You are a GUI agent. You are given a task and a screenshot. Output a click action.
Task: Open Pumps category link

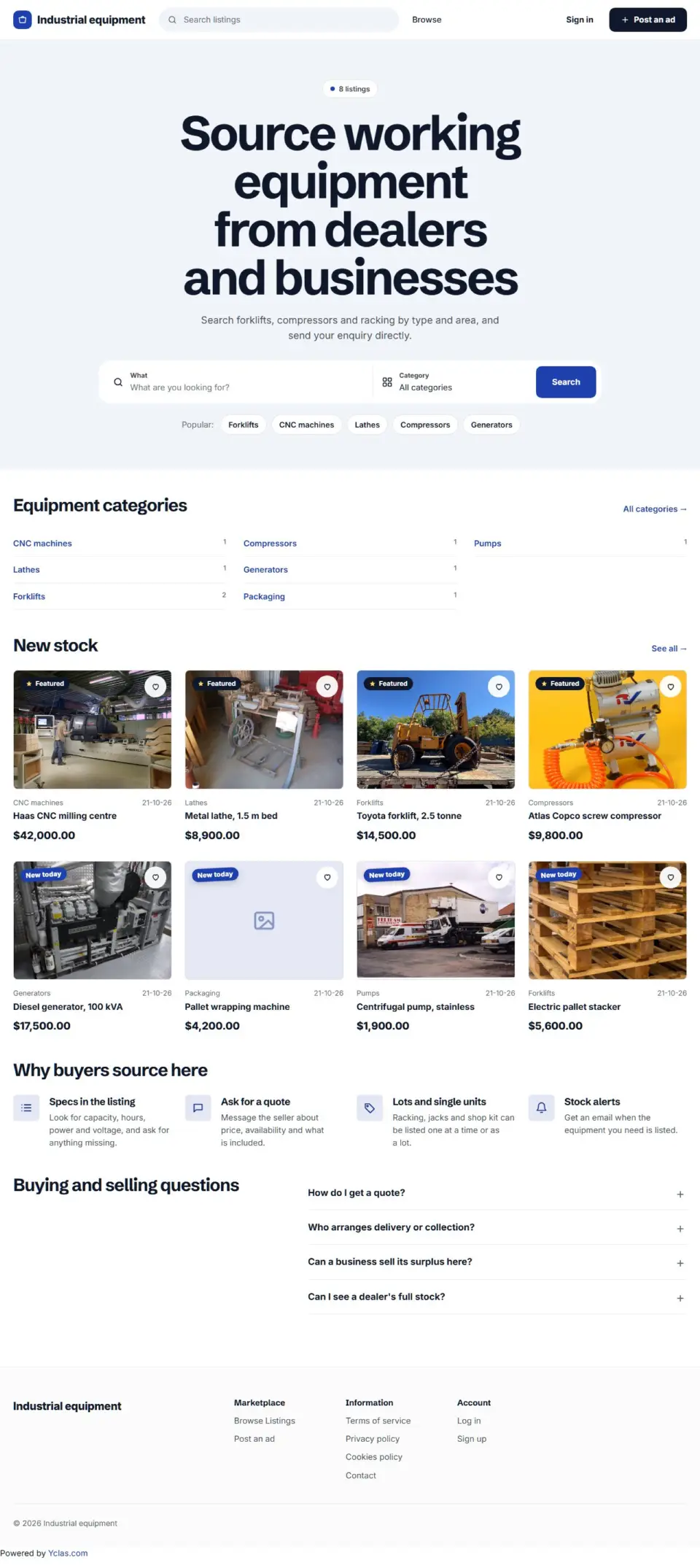(x=488, y=544)
